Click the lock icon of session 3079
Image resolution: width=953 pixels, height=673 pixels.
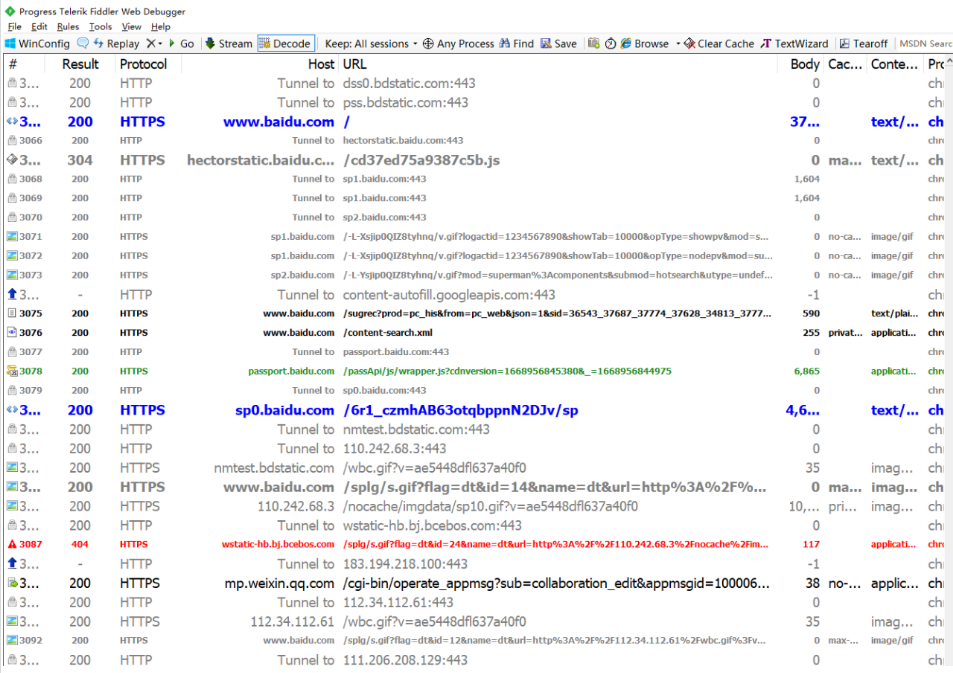pyautogui.click(x=12, y=390)
